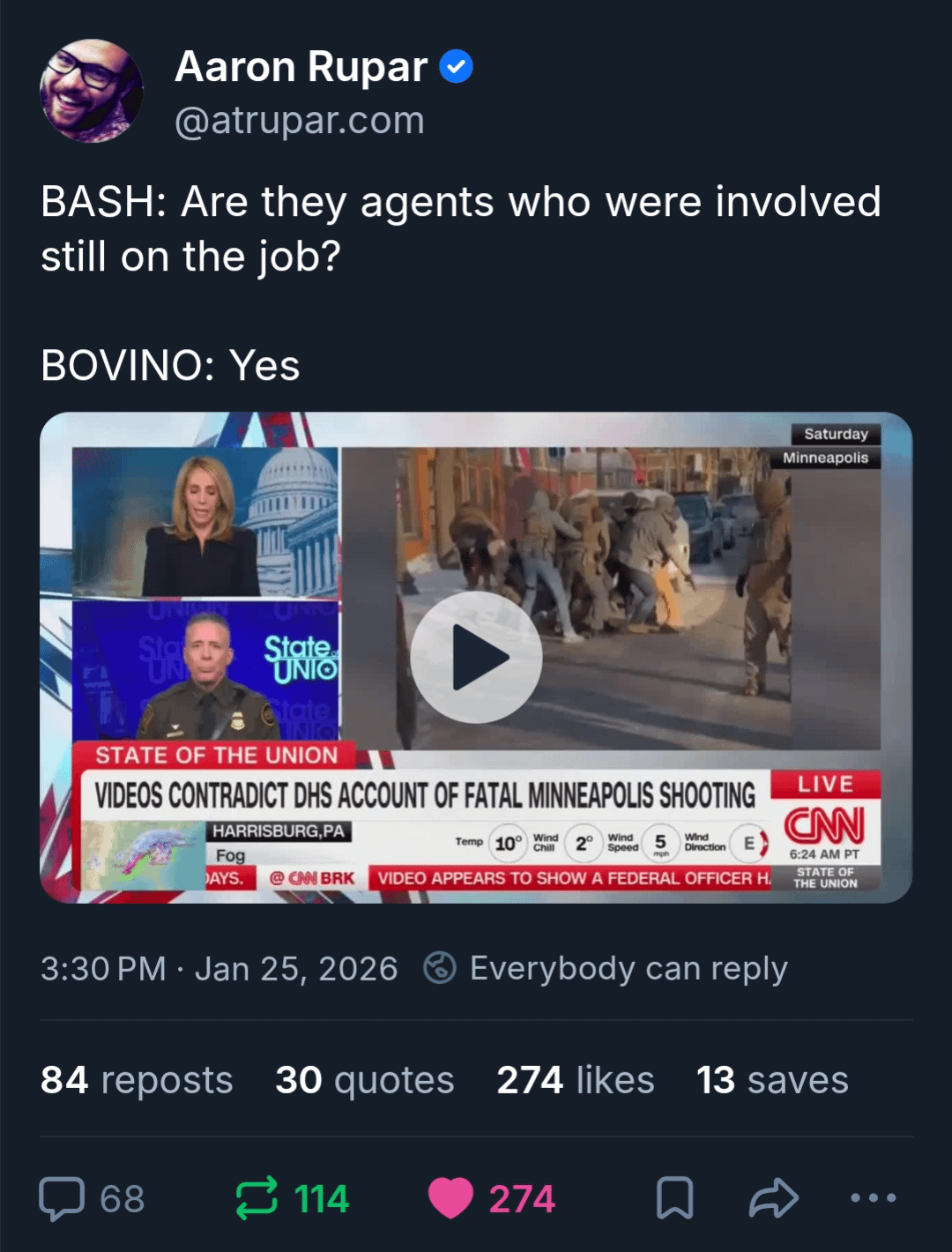952x1252 pixels.
Task: Click the 3:30 PM Jan 25 timestamp
Action: tap(219, 969)
